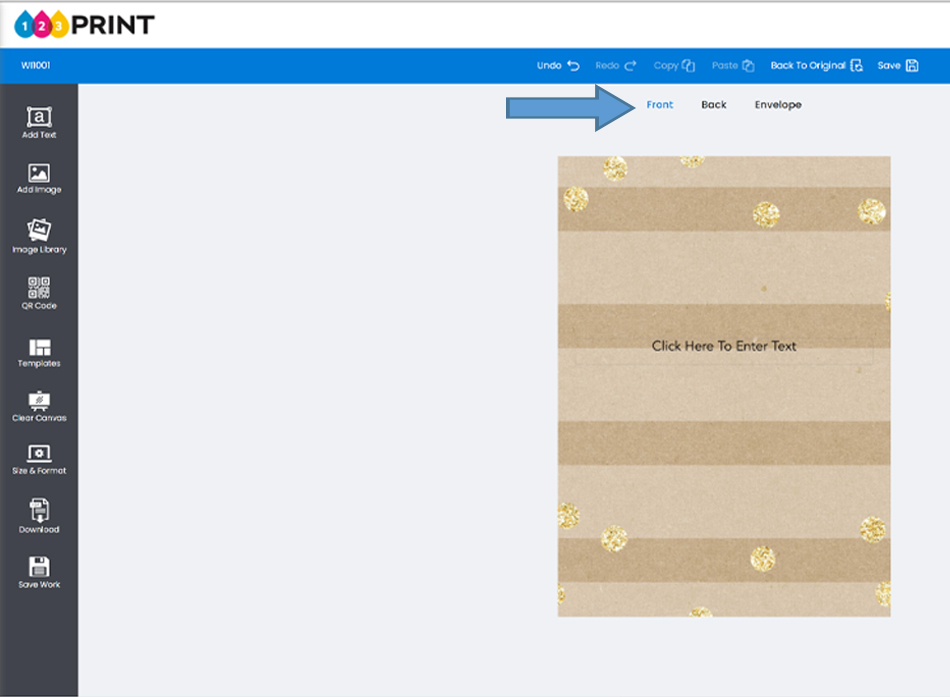Click the Redo button
This screenshot has width=950, height=697.
(x=615, y=66)
